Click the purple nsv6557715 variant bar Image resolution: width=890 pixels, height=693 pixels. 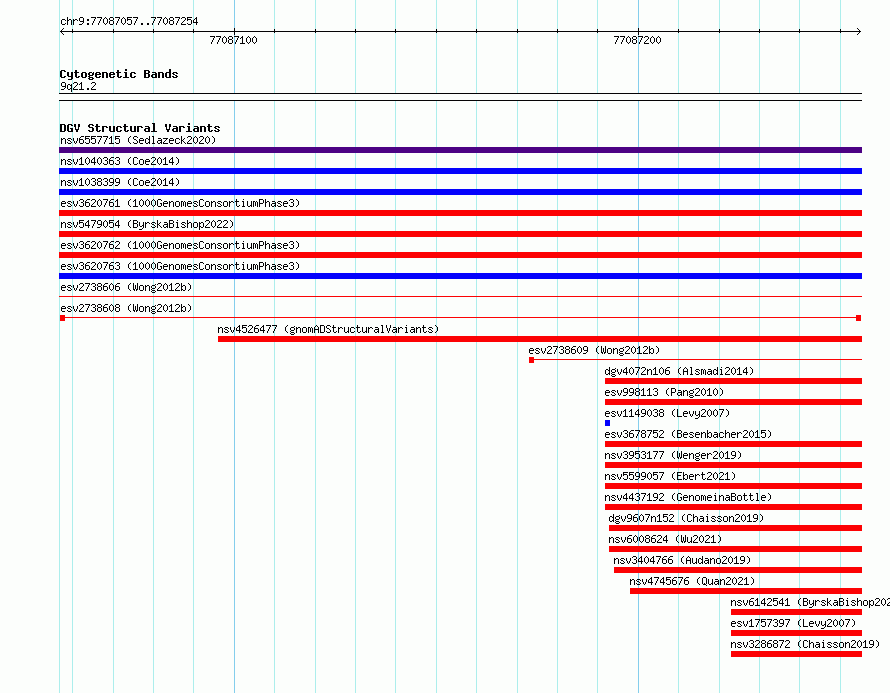(x=460, y=150)
